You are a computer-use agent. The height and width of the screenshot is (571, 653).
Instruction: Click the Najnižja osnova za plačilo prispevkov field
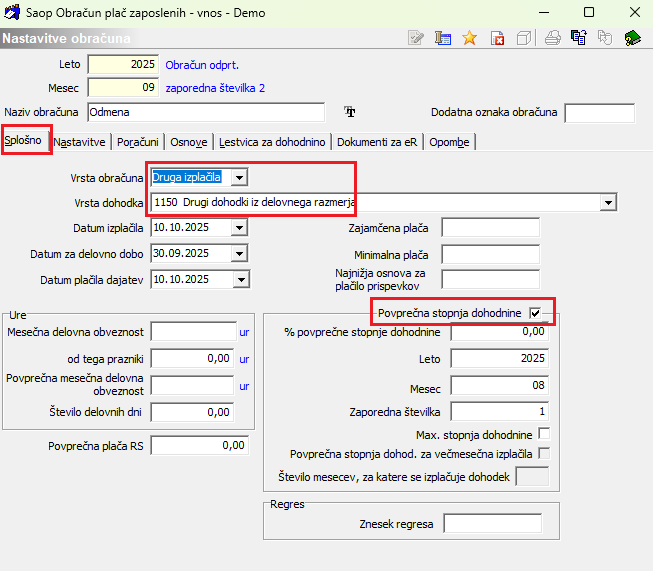coord(491,279)
